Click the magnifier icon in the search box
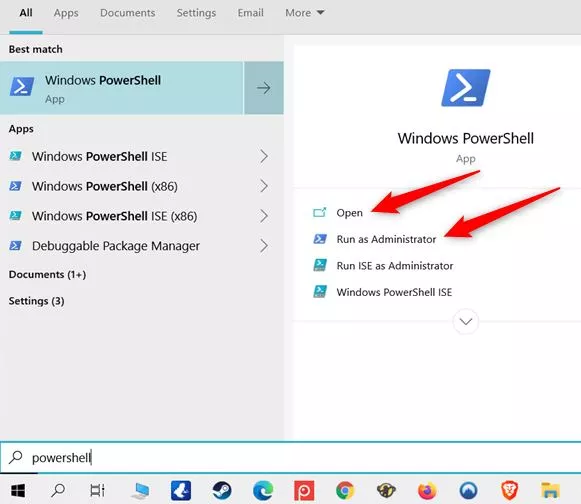 click(16, 457)
